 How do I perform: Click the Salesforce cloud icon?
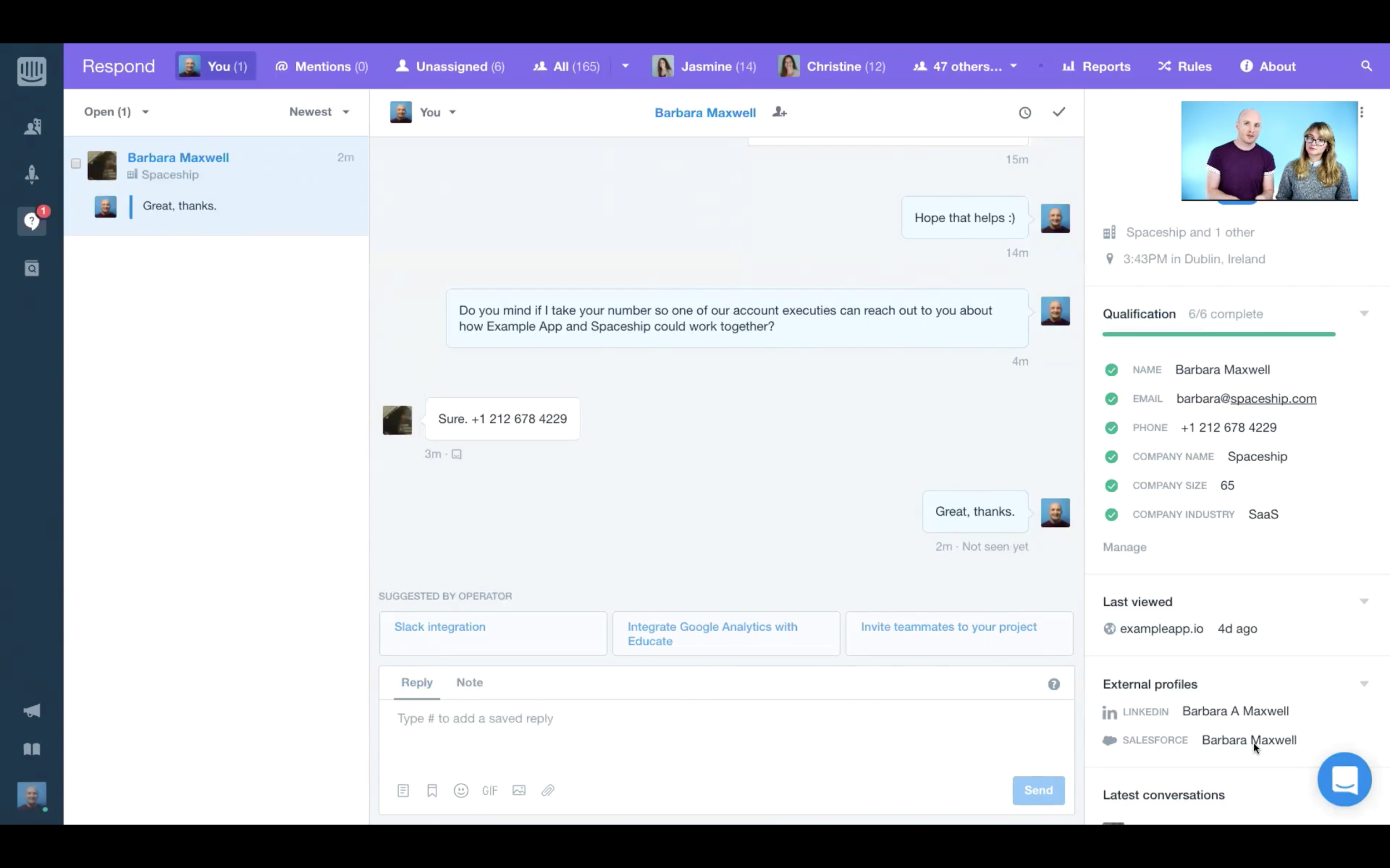point(1110,741)
